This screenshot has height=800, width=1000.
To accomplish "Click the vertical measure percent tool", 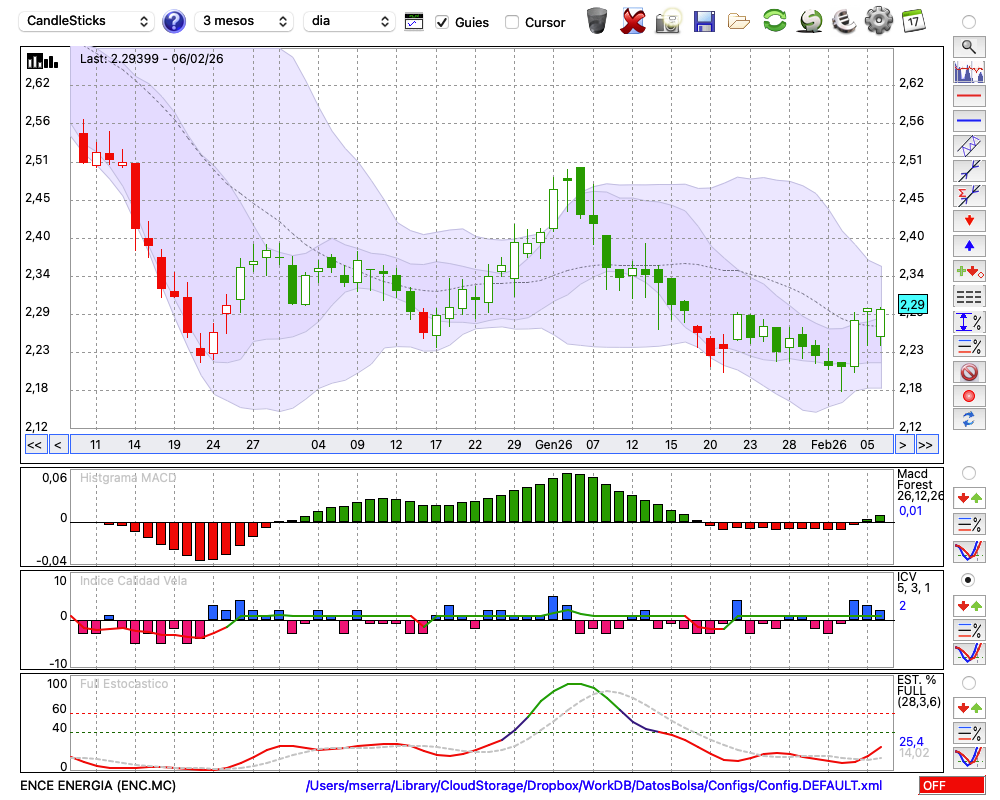I will tap(969, 322).
